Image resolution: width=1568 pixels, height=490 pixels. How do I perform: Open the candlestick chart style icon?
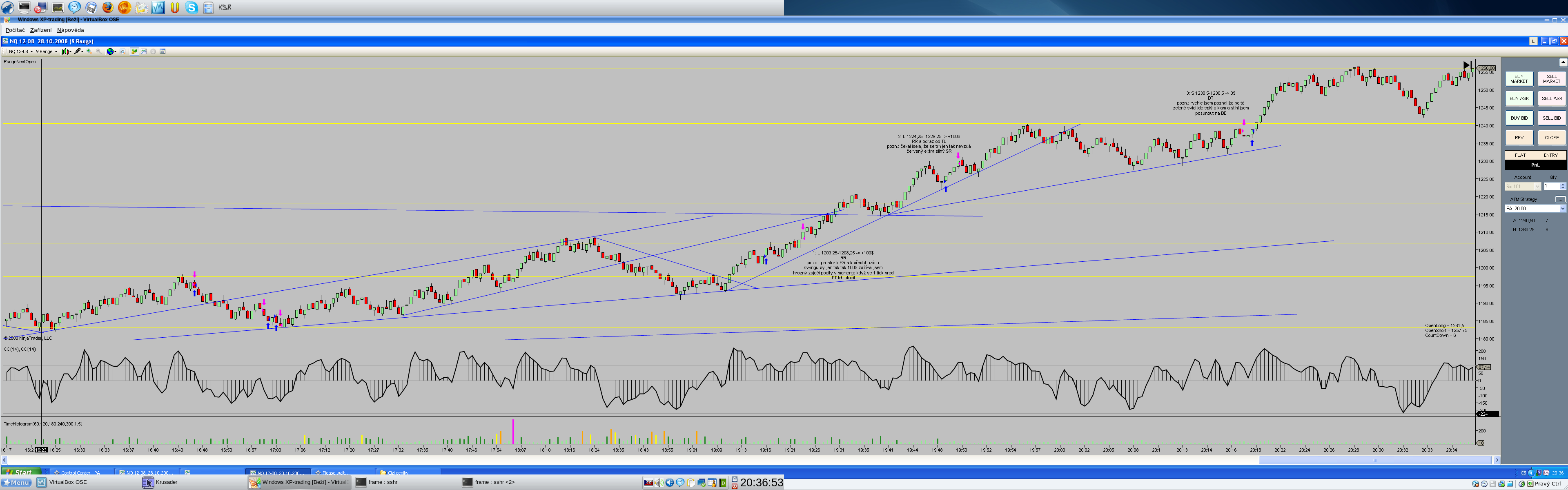coord(65,51)
